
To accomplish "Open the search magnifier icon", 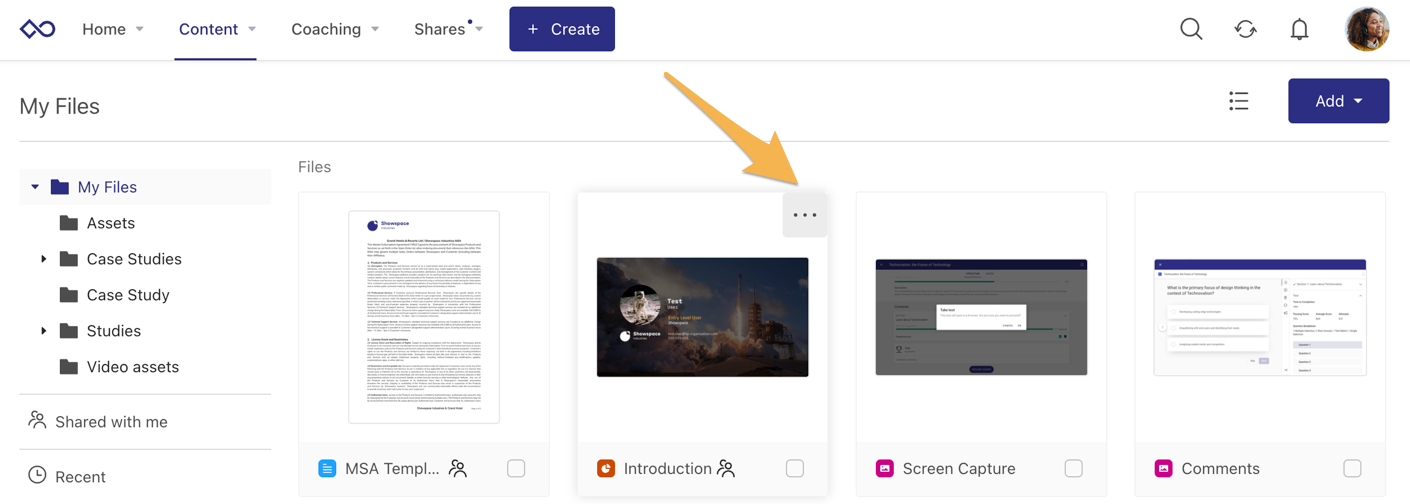I will coord(1191,29).
